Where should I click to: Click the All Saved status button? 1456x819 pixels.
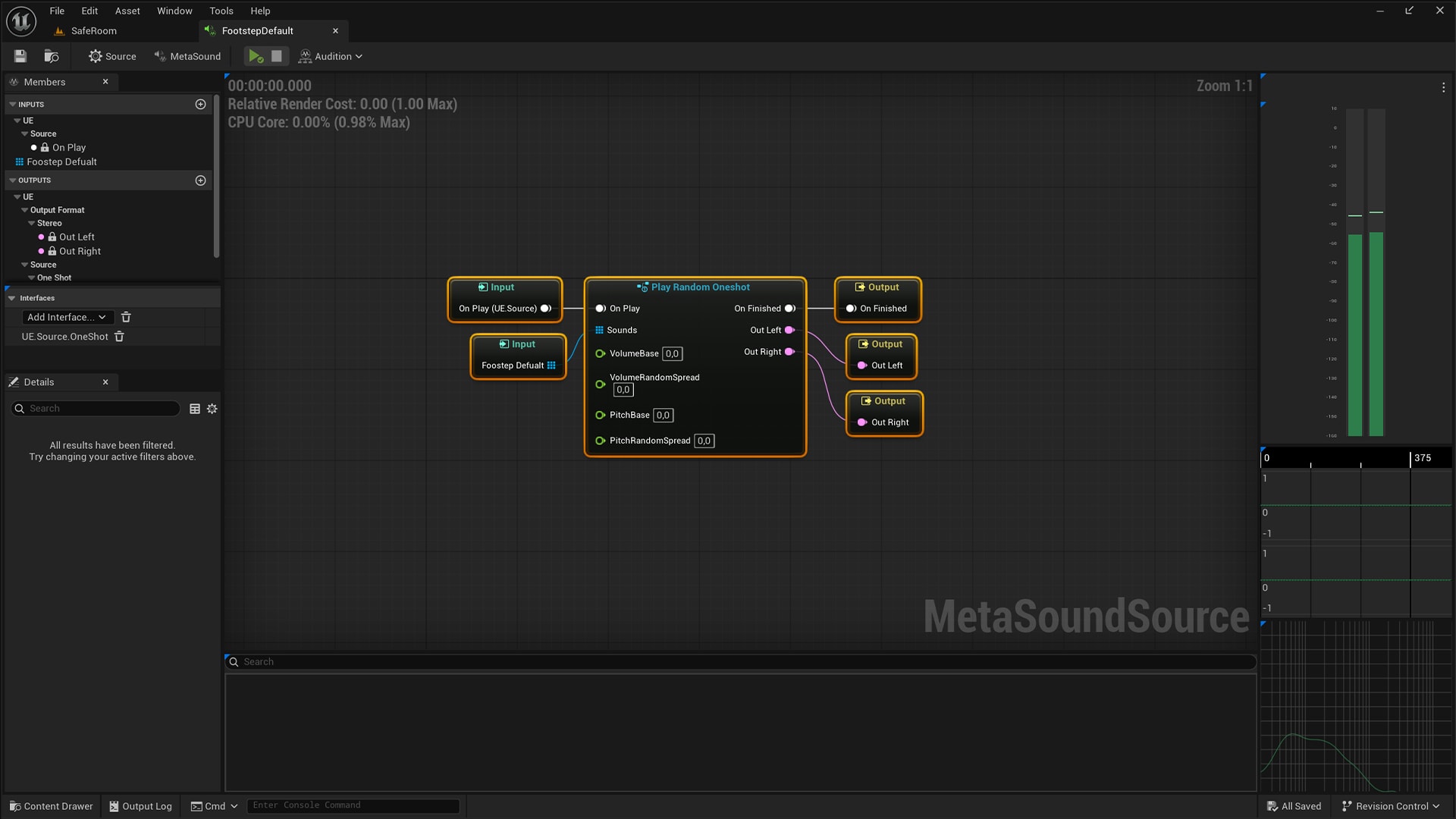(x=1294, y=806)
